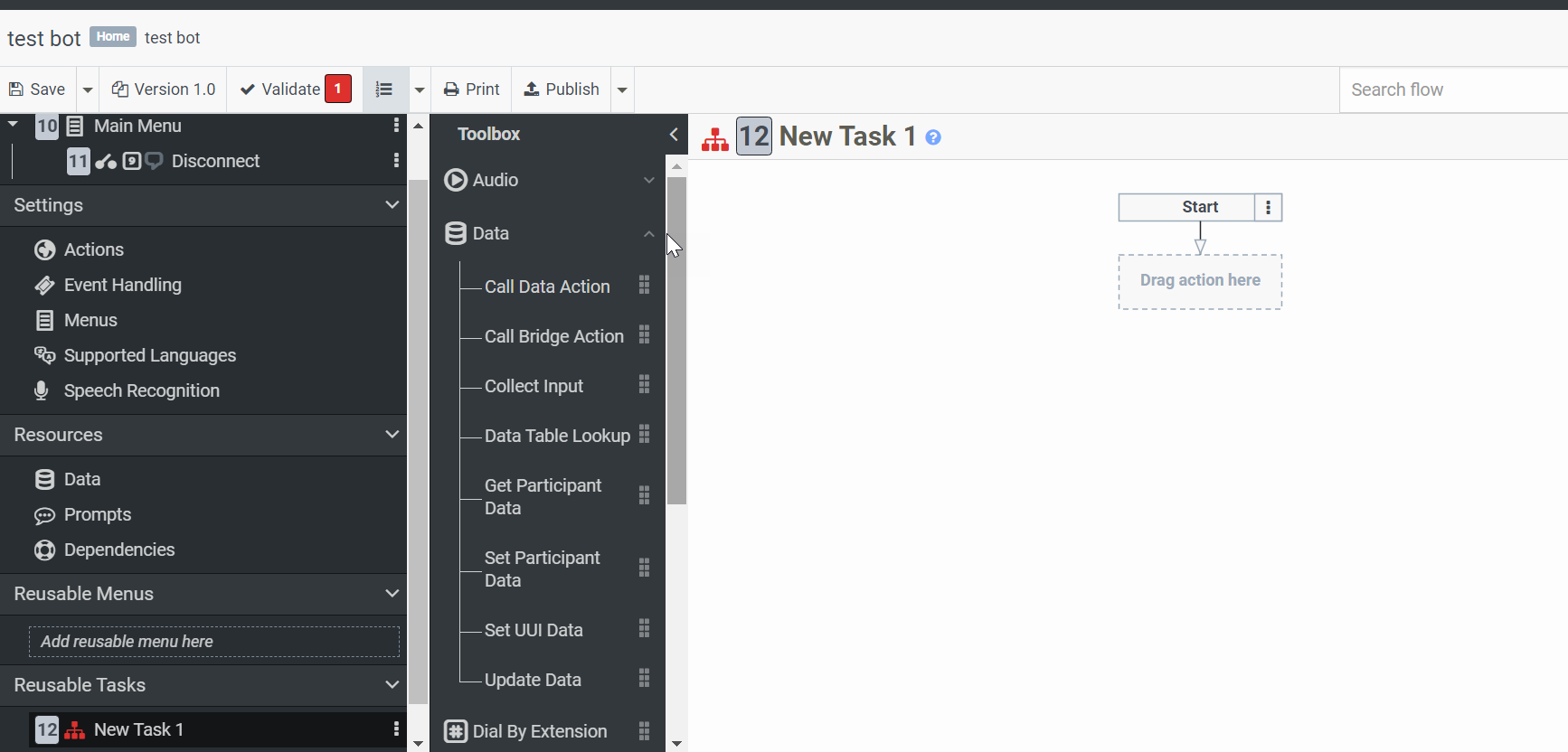Click the Print button
This screenshot has width=1568, height=752.
[471, 89]
